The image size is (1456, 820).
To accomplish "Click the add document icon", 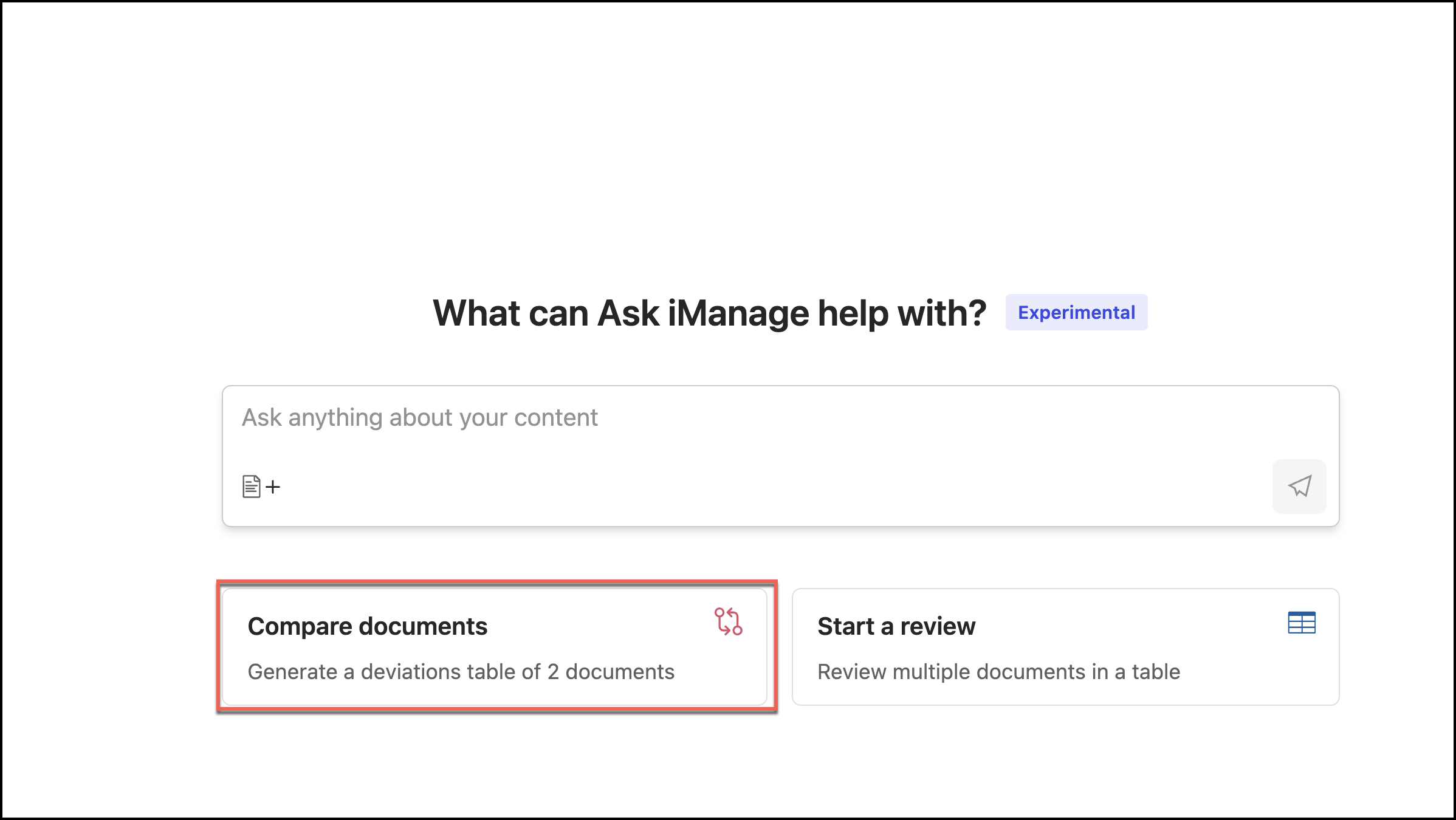I will (x=251, y=487).
